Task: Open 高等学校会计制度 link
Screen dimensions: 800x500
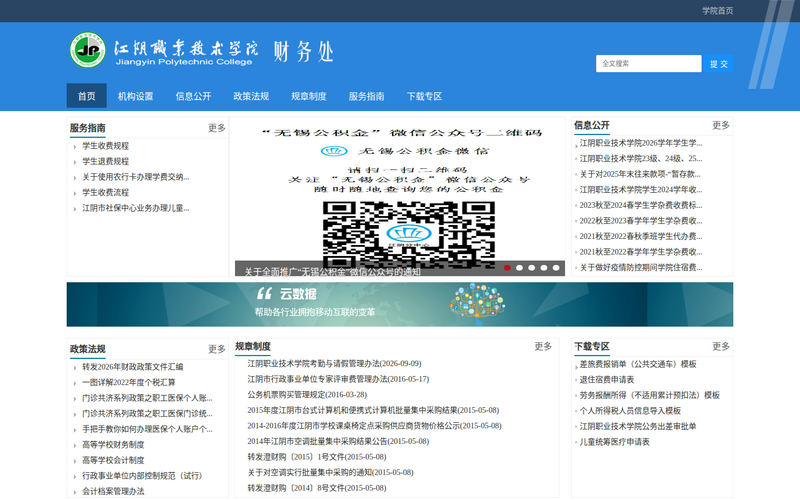Action: [x=113, y=461]
